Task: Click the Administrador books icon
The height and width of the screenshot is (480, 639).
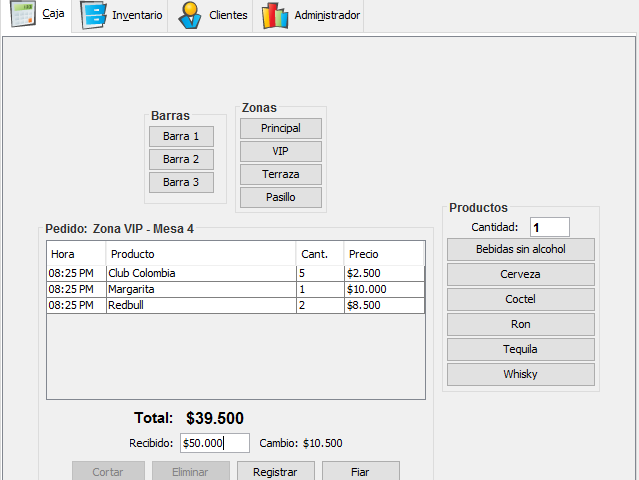Action: coord(275,16)
